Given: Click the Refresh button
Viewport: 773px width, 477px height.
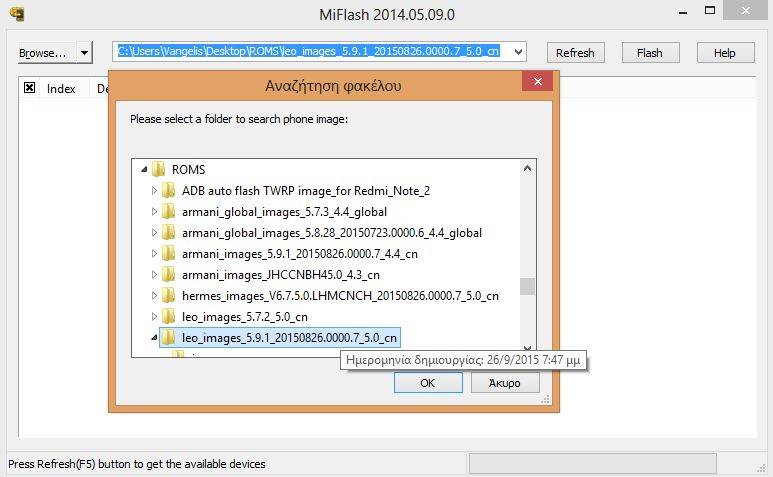Looking at the screenshot, I should 575,53.
